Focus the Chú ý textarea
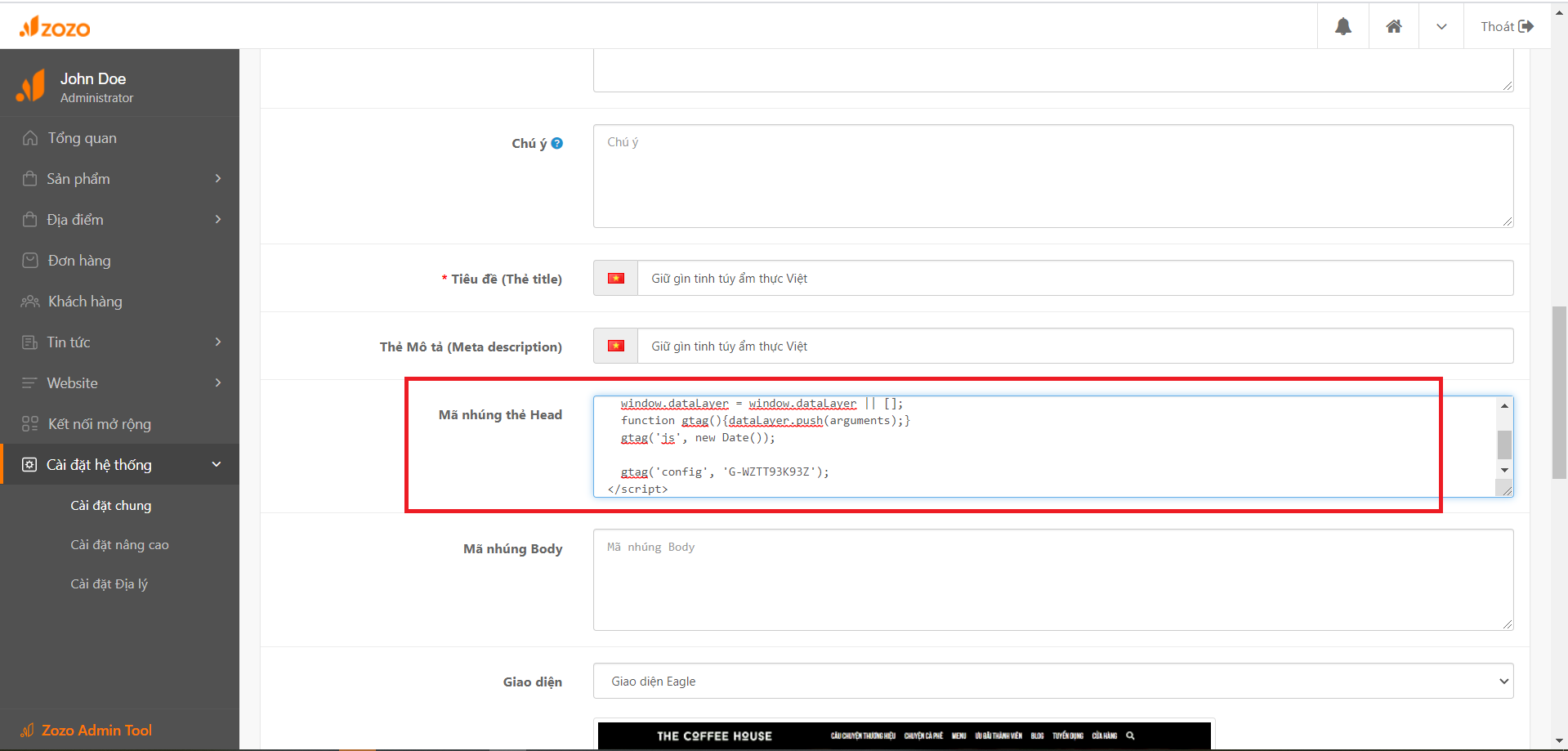 pos(1053,176)
